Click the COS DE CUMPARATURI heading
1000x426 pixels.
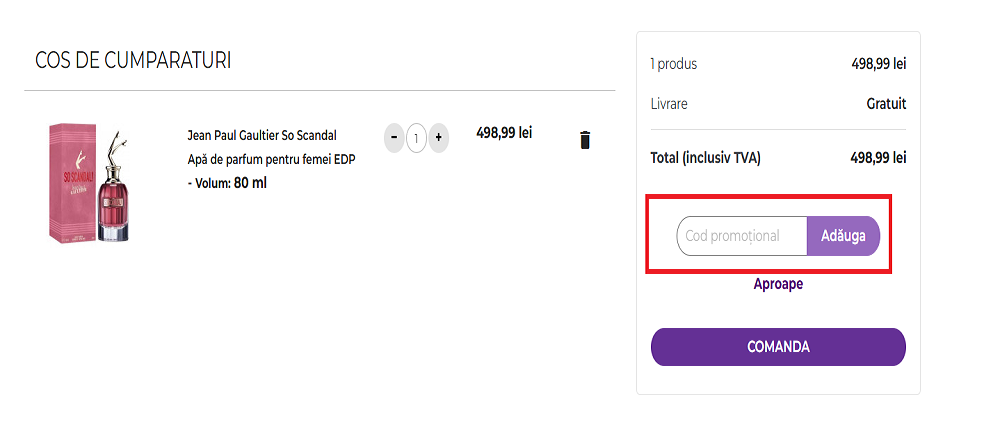pyautogui.click(x=133, y=61)
